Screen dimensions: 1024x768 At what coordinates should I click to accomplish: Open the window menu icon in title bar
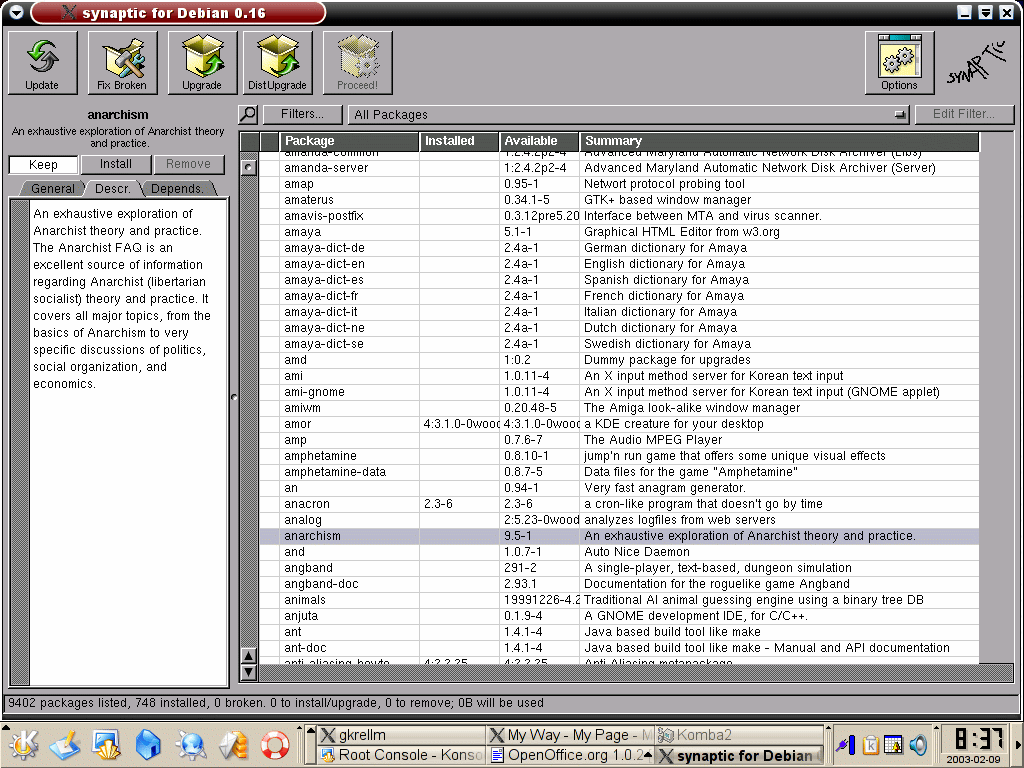16,12
